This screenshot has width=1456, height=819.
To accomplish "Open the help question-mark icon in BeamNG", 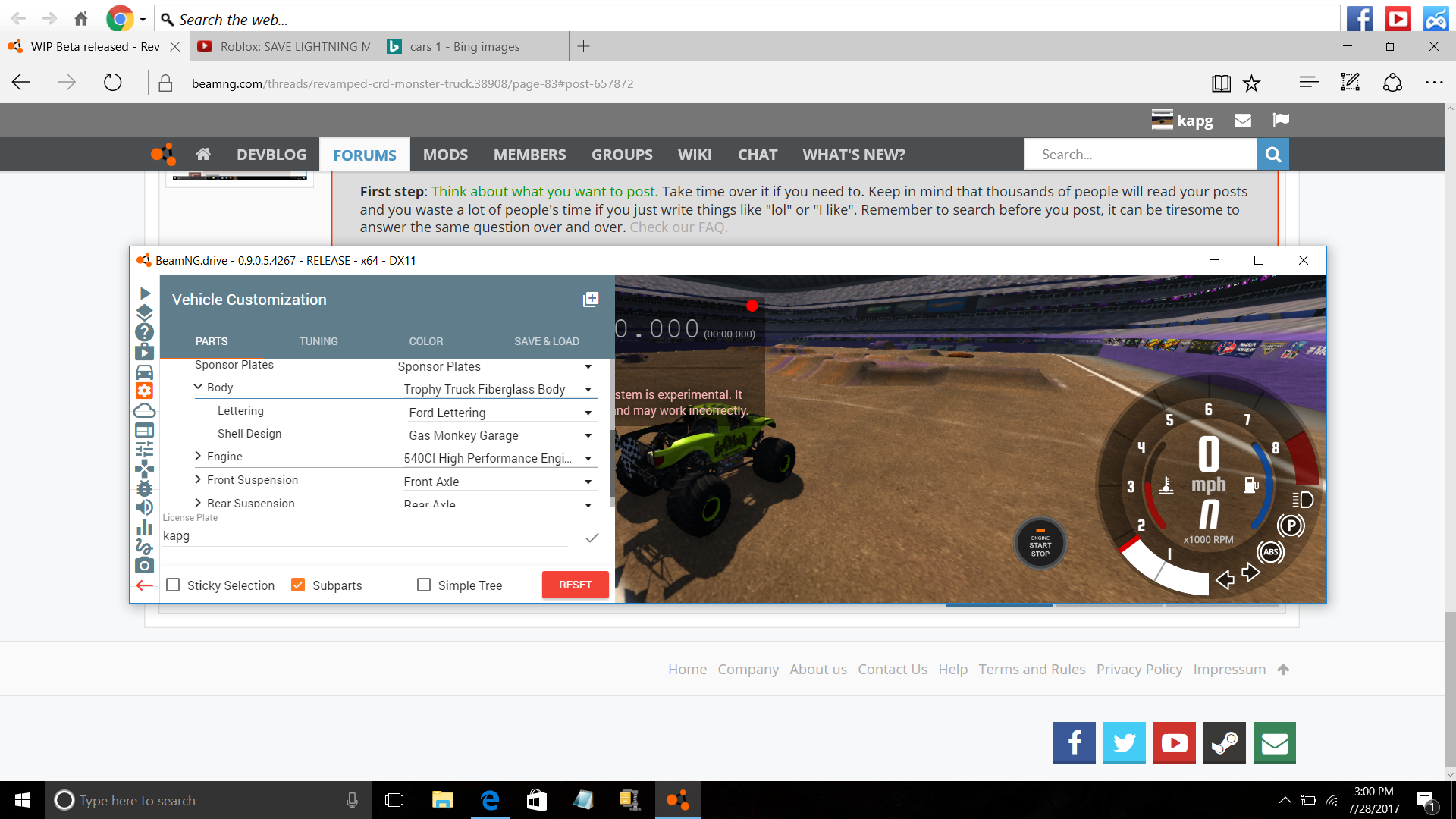I will [x=145, y=332].
